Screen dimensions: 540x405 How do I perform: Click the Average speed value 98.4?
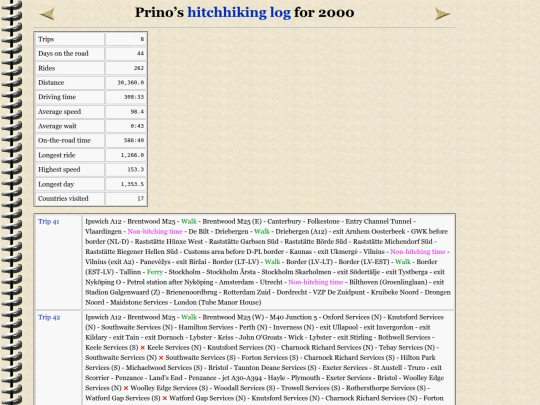pos(137,112)
